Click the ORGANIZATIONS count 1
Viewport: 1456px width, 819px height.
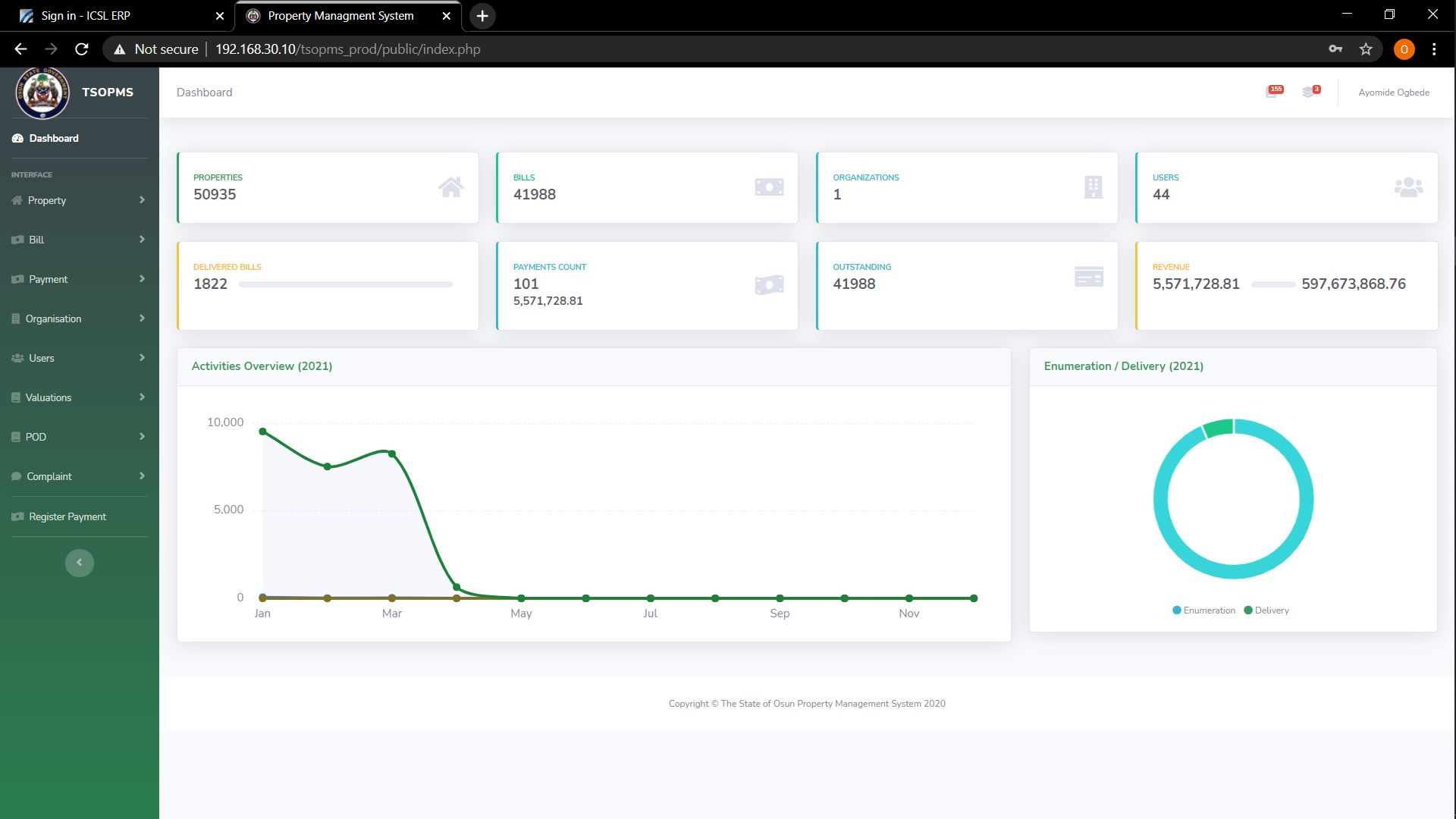click(837, 194)
